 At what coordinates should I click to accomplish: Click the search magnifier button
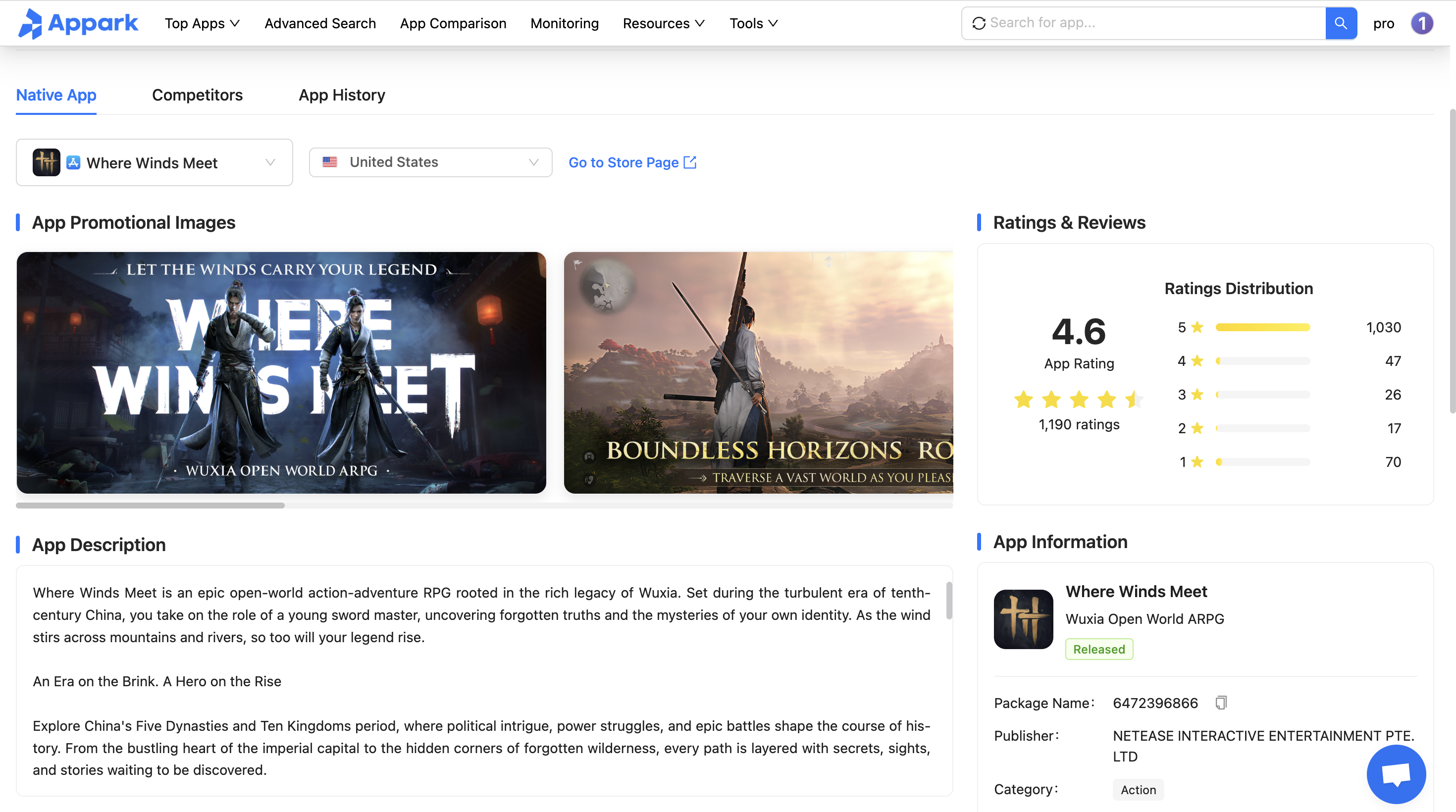click(1340, 23)
